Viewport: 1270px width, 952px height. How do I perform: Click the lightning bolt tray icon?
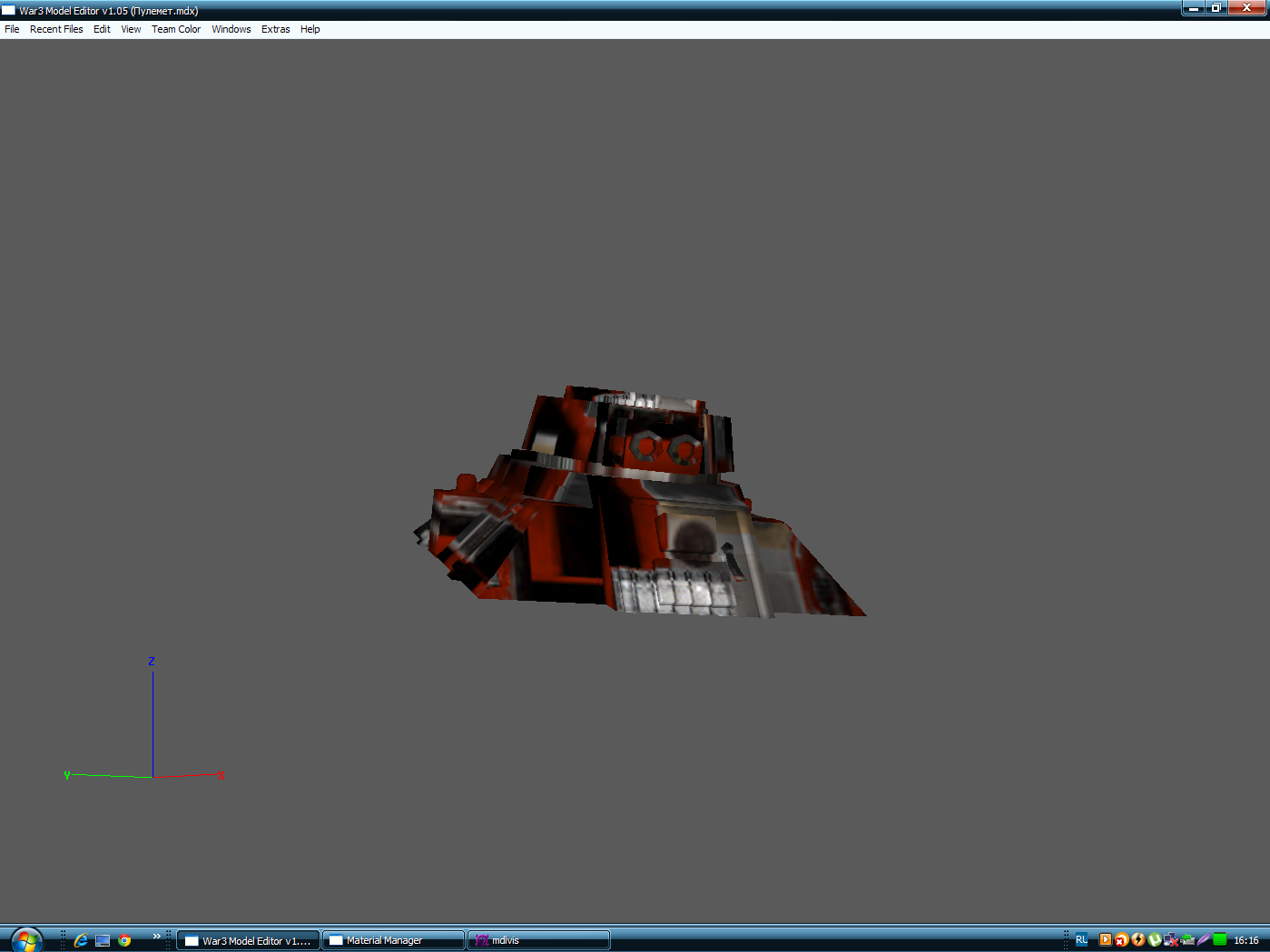coord(1138,940)
